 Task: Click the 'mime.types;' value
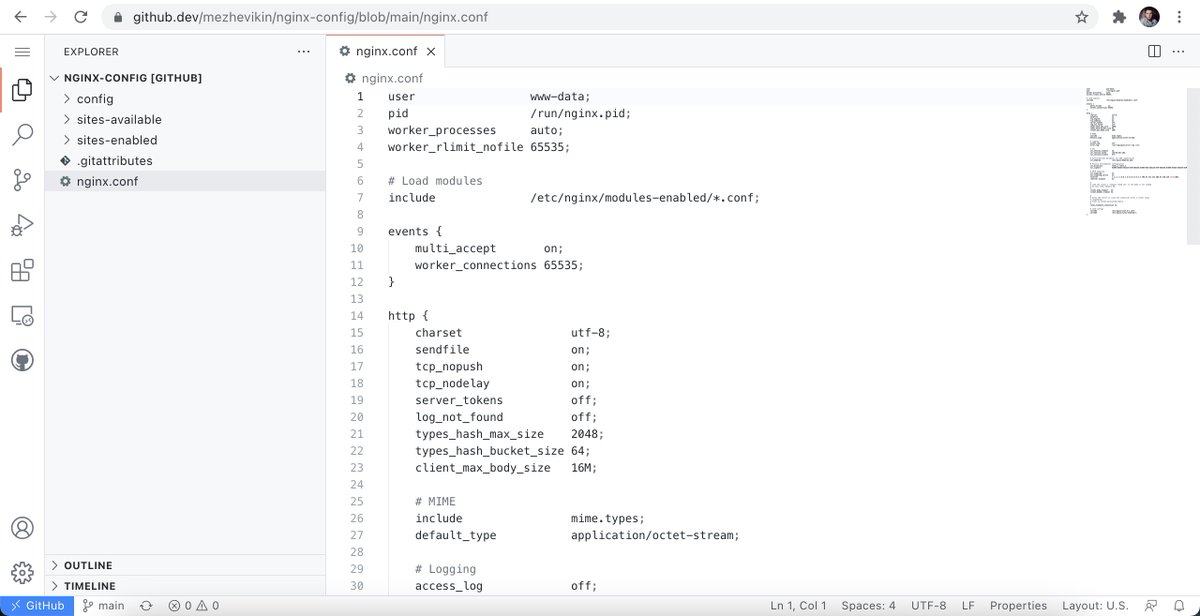pos(608,518)
